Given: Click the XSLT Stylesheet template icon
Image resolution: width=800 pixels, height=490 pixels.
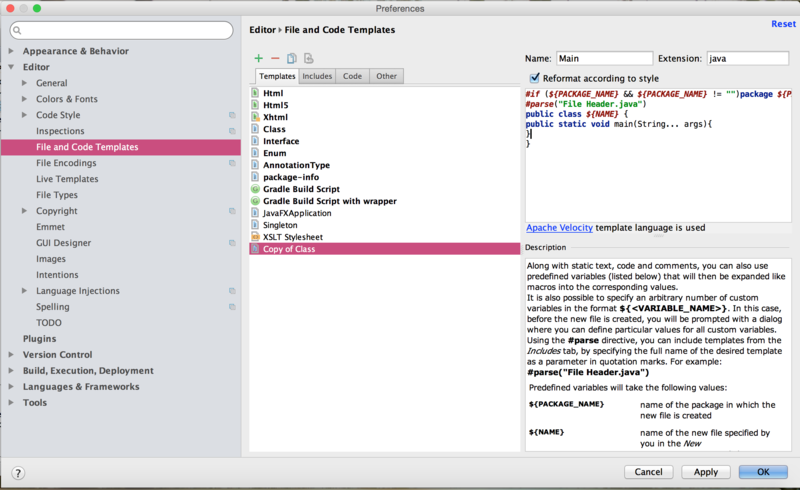Looking at the screenshot, I should point(255,237).
